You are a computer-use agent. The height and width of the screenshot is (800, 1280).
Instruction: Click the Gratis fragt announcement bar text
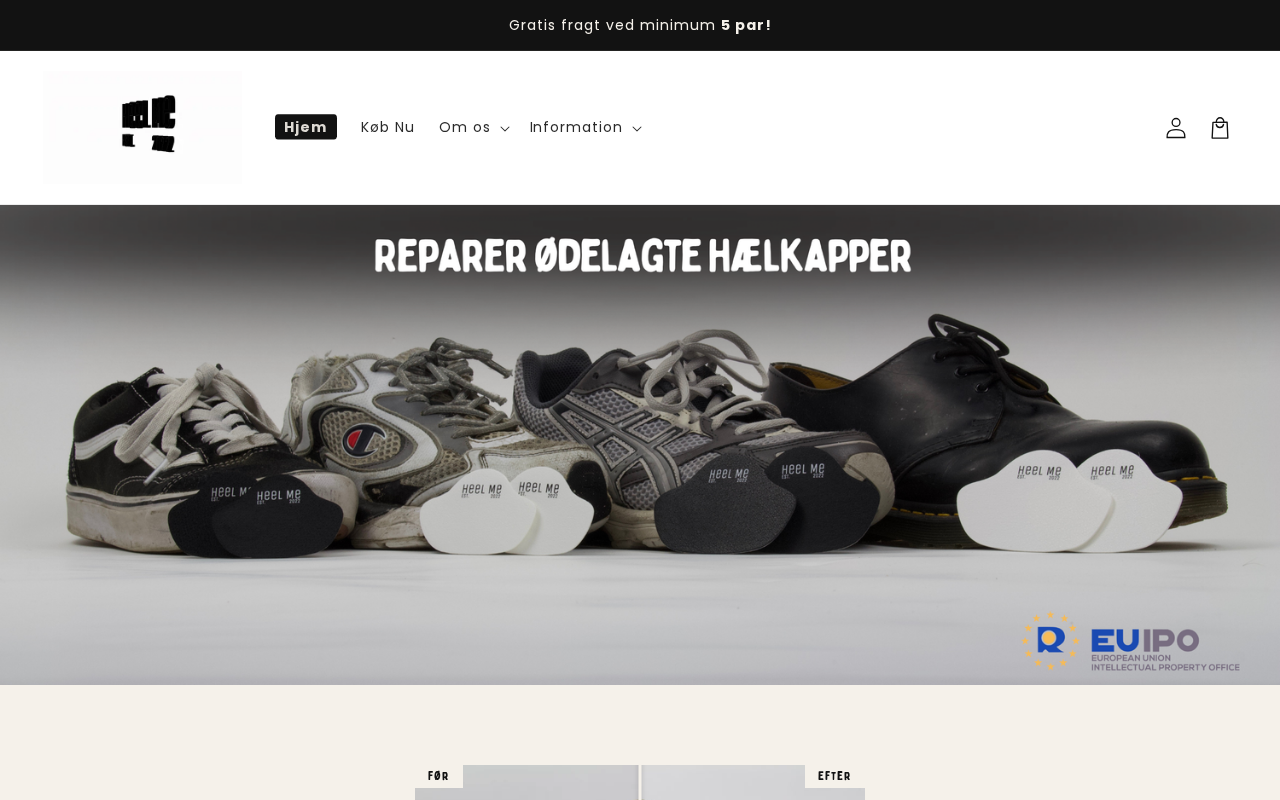point(640,25)
